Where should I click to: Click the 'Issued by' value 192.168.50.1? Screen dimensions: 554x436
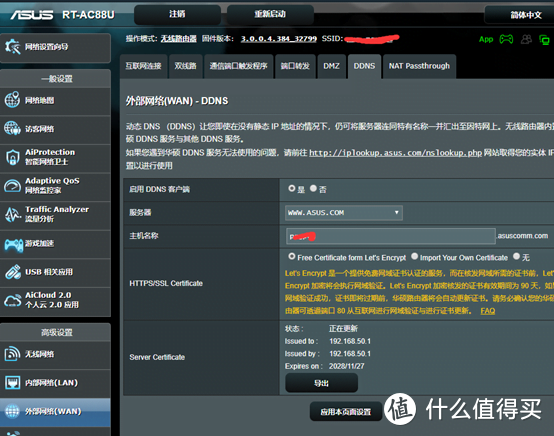[350, 354]
